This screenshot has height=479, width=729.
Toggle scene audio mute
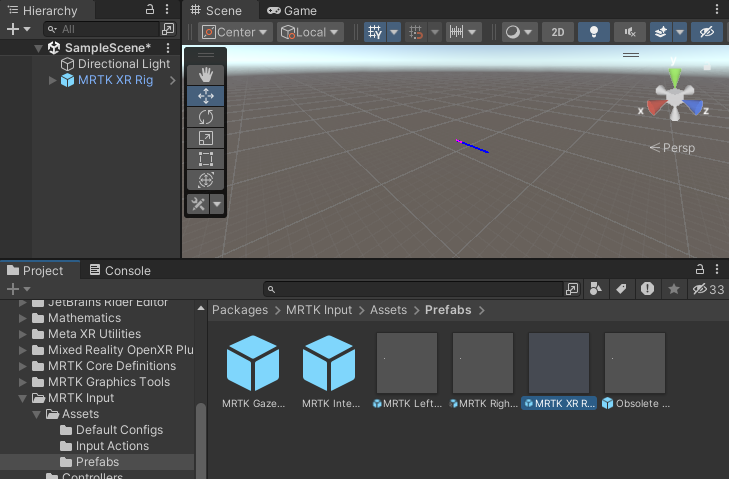[x=630, y=32]
